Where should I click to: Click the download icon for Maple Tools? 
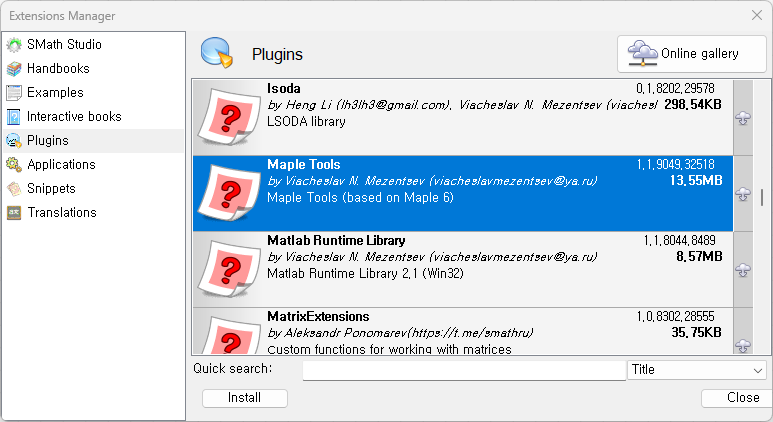click(743, 194)
